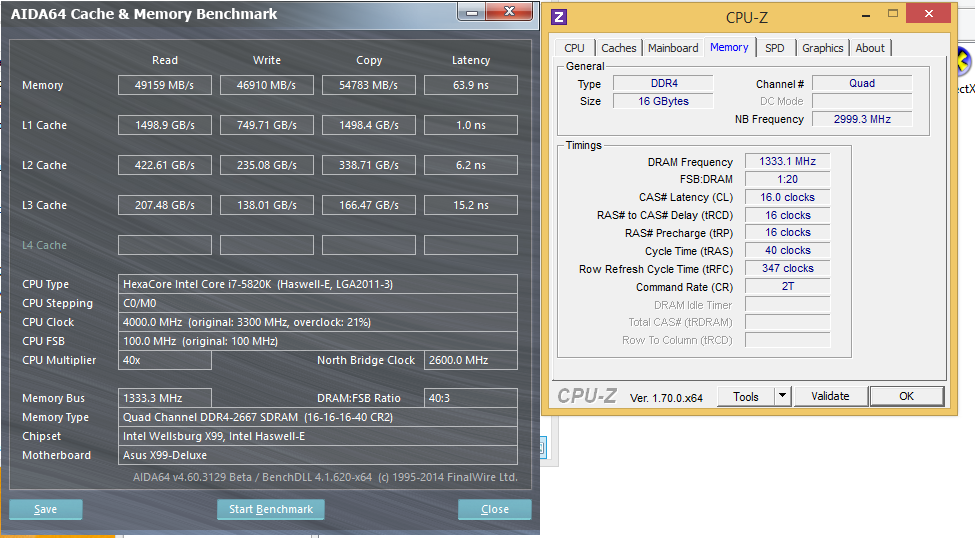This screenshot has width=975, height=538.
Task: Go to the About tab
Action: [870, 48]
